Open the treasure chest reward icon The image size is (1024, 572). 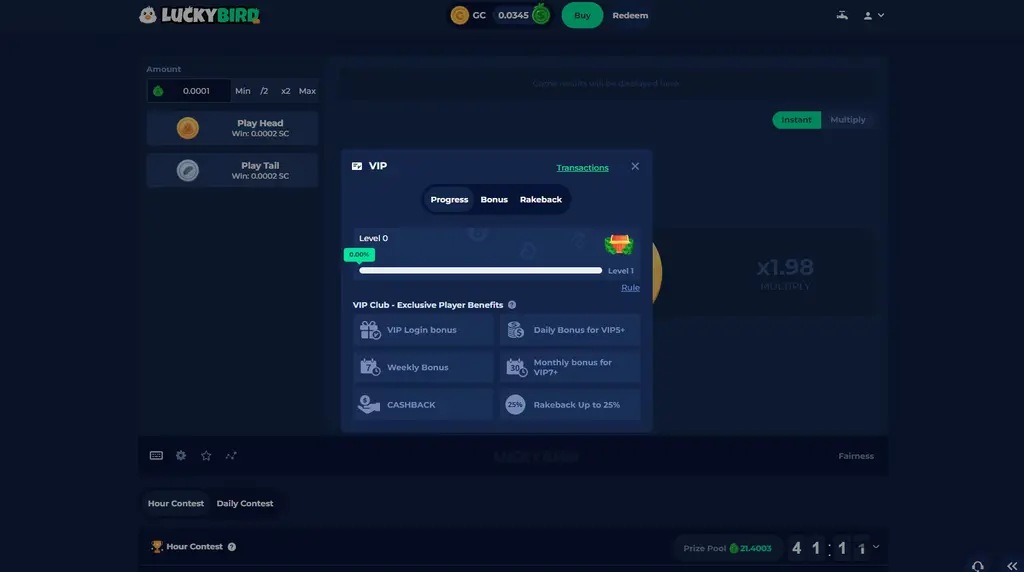click(618, 244)
